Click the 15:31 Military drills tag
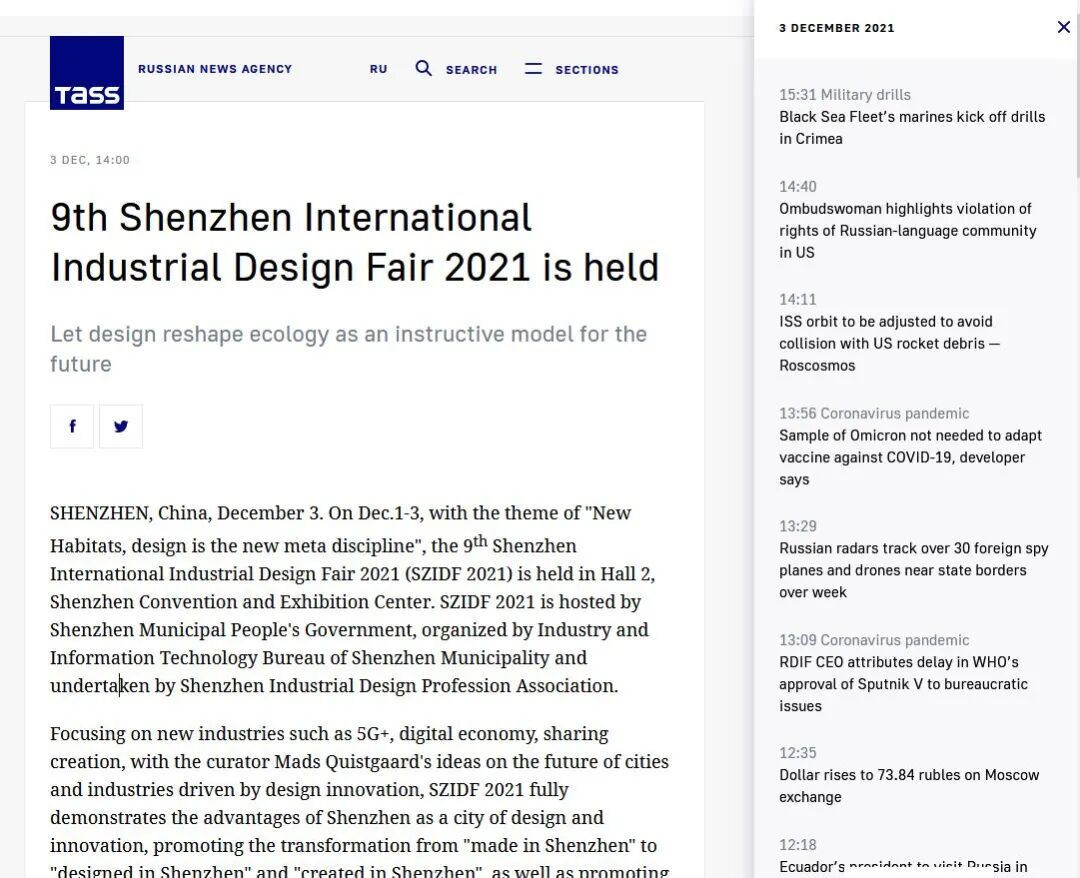The height and width of the screenshot is (878, 1080). [844, 95]
